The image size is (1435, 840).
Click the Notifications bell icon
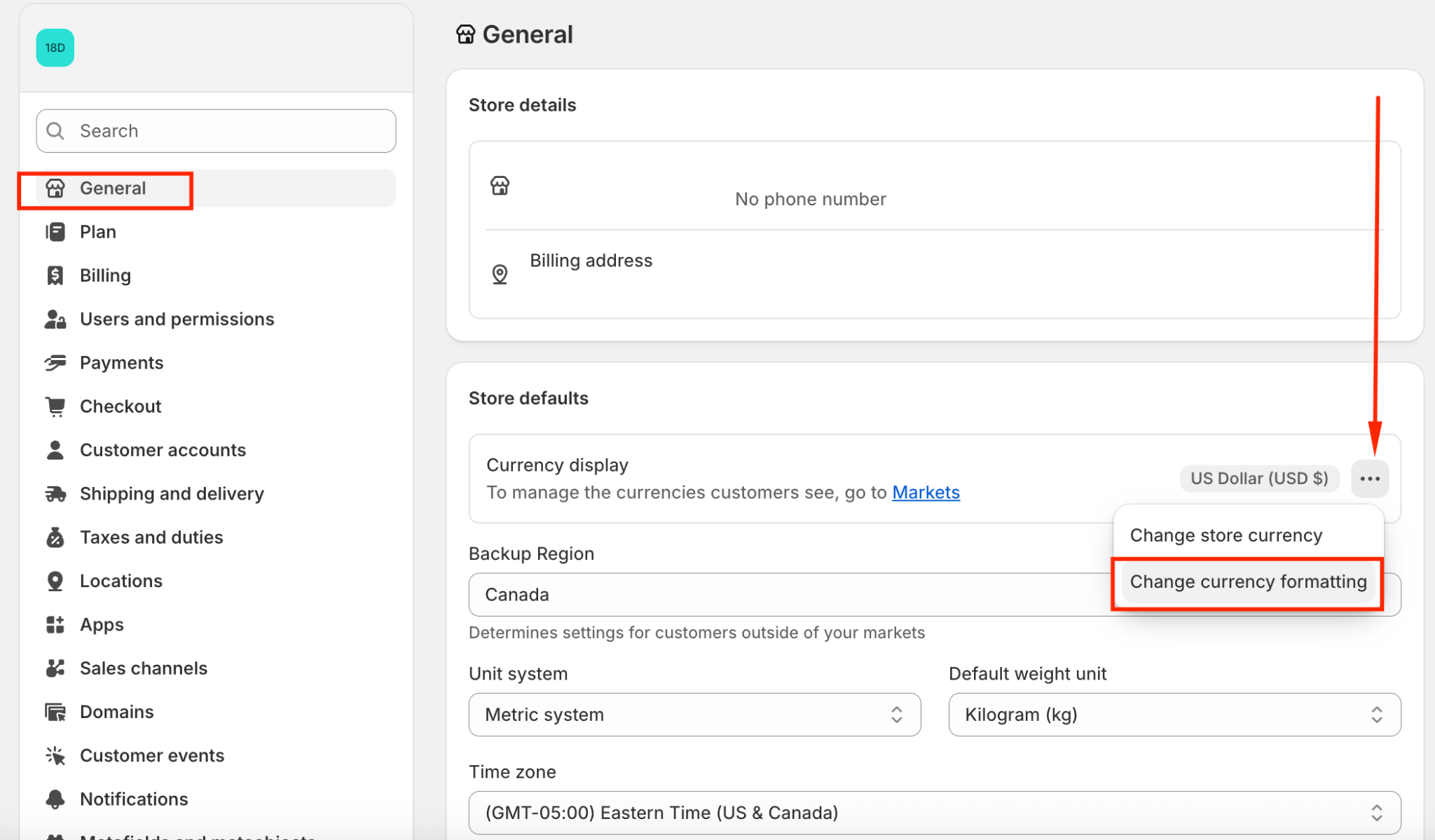[55, 799]
